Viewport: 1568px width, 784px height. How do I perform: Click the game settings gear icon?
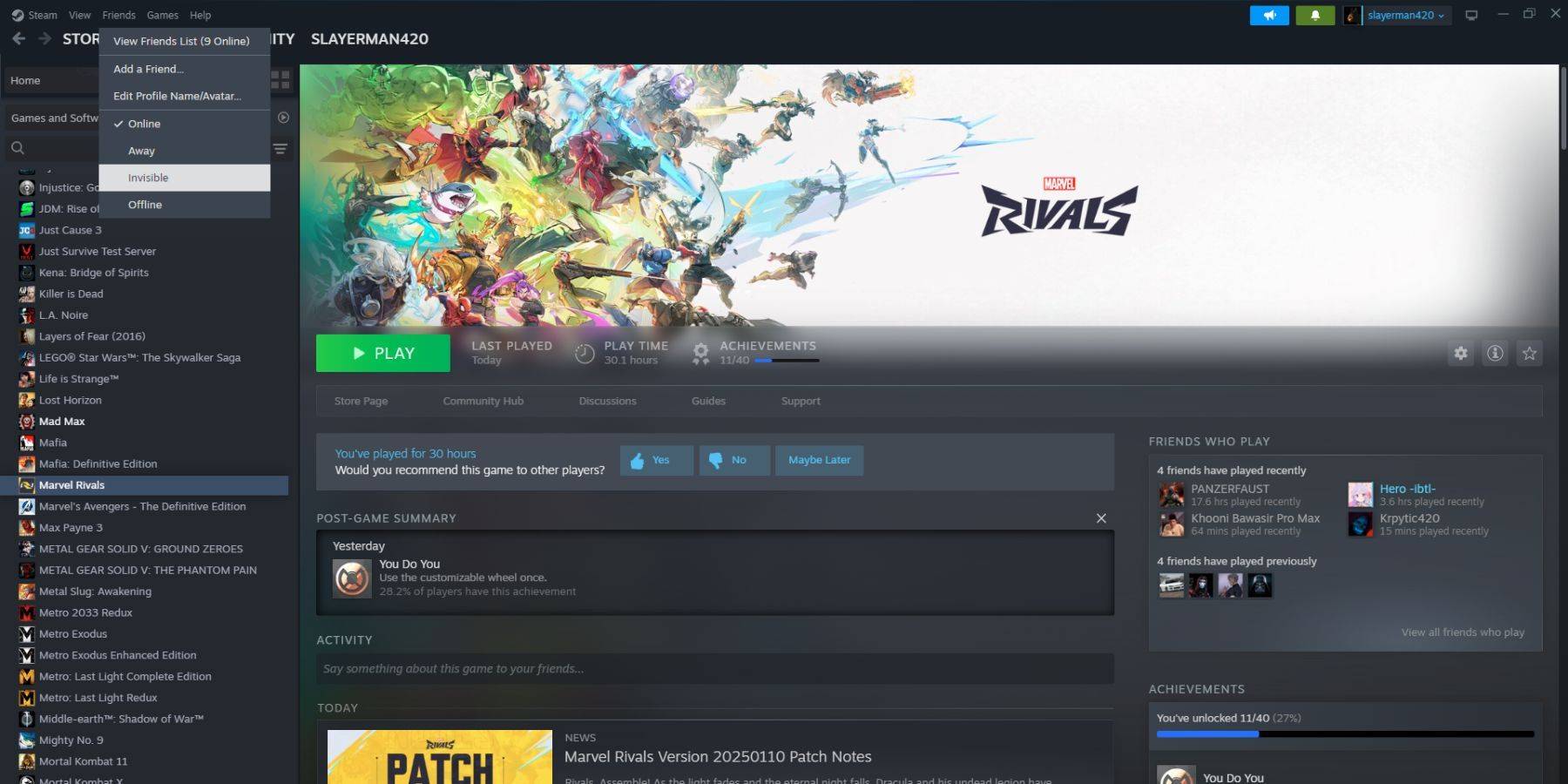coord(1460,353)
